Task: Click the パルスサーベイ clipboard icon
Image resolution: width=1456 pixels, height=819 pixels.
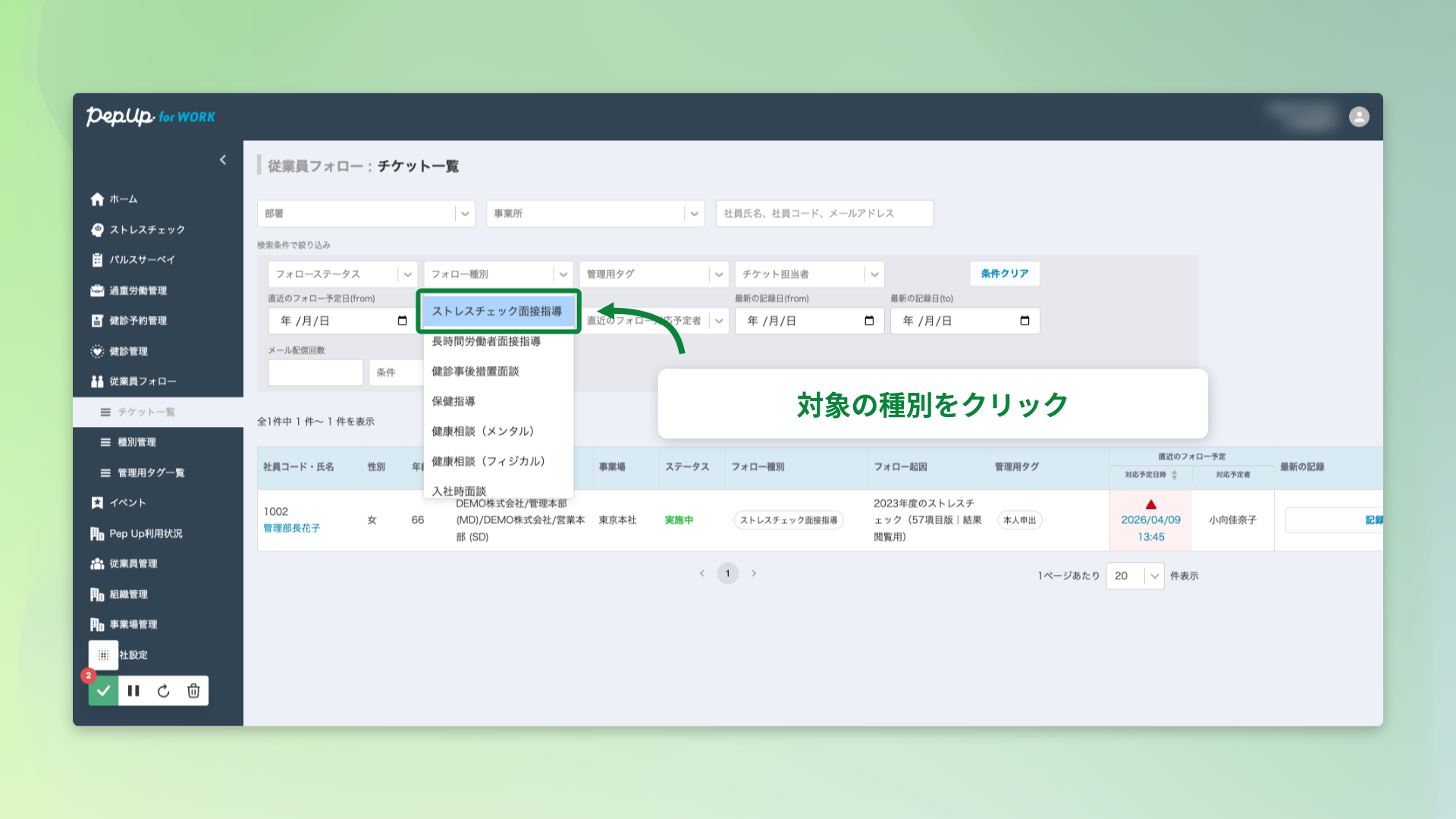Action: click(x=97, y=260)
